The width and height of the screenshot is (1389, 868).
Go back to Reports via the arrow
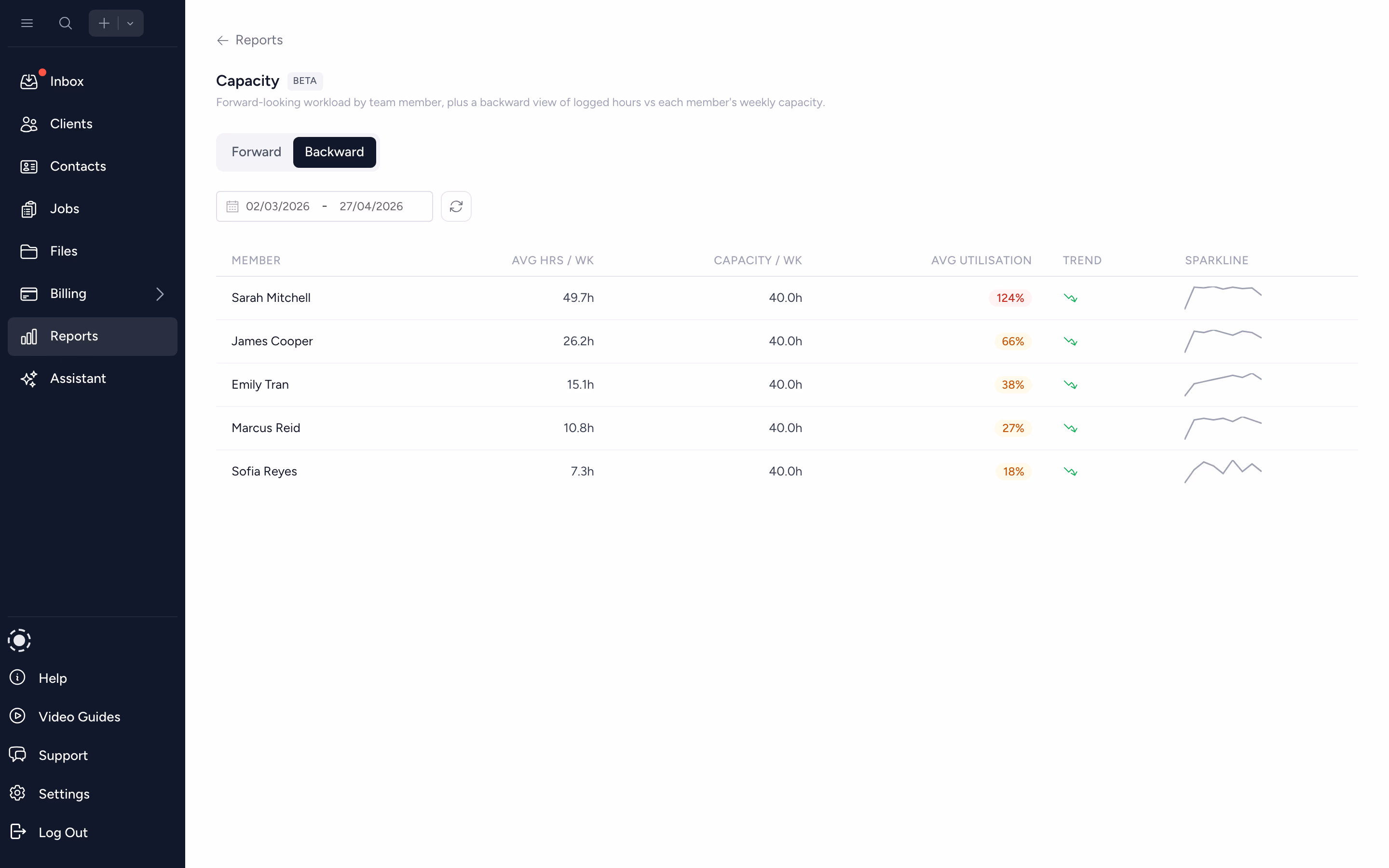223,40
